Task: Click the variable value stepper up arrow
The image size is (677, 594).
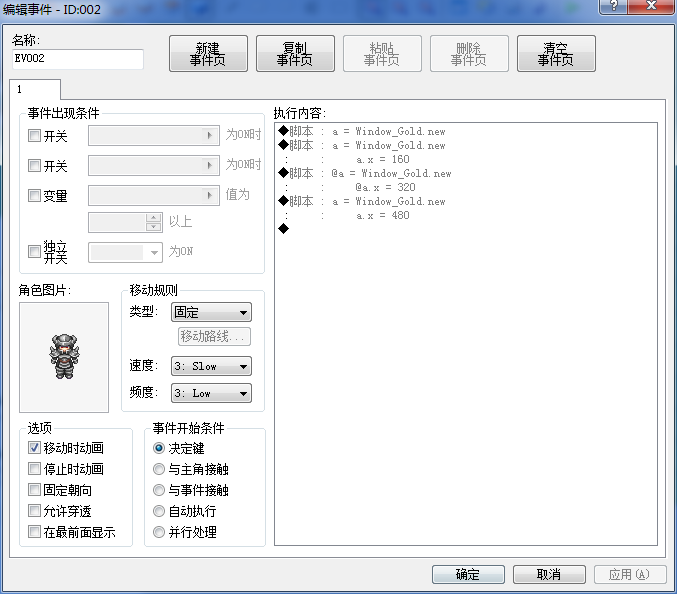Action: coord(154,218)
